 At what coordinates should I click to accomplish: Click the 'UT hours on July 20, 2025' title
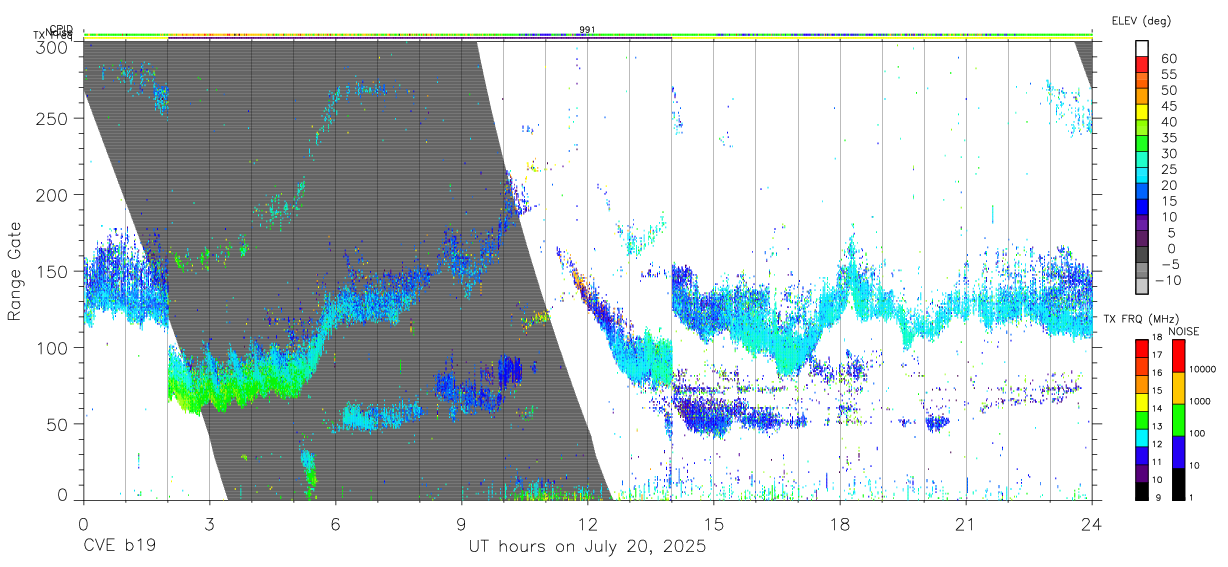pos(587,547)
